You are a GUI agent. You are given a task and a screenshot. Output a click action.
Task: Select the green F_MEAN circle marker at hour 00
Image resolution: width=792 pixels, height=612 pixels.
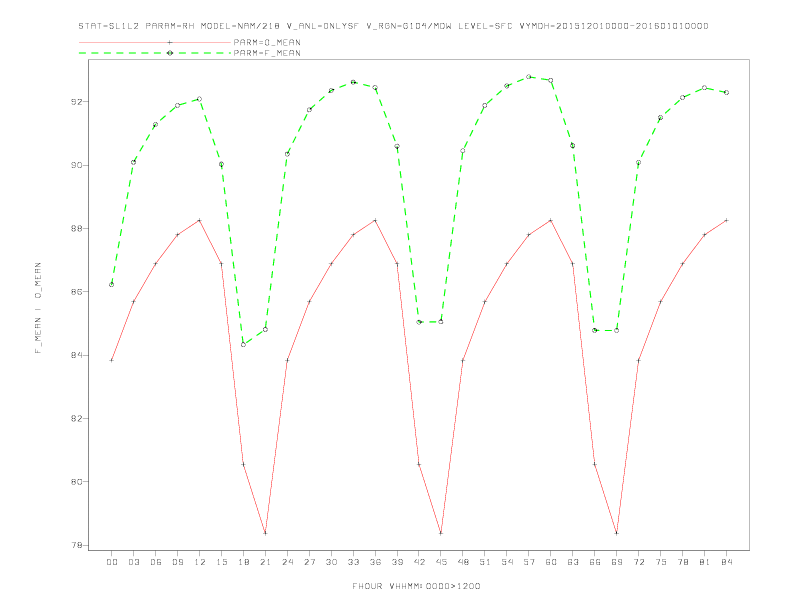(x=112, y=285)
